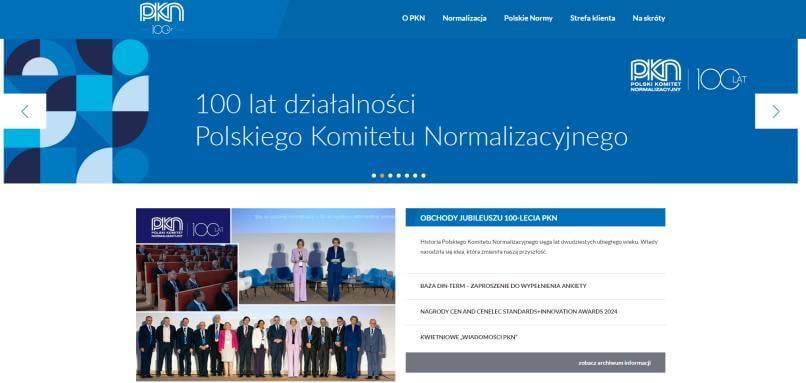The height and width of the screenshot is (383, 806).
Task: Select the third carousel dot
Action: (390, 175)
